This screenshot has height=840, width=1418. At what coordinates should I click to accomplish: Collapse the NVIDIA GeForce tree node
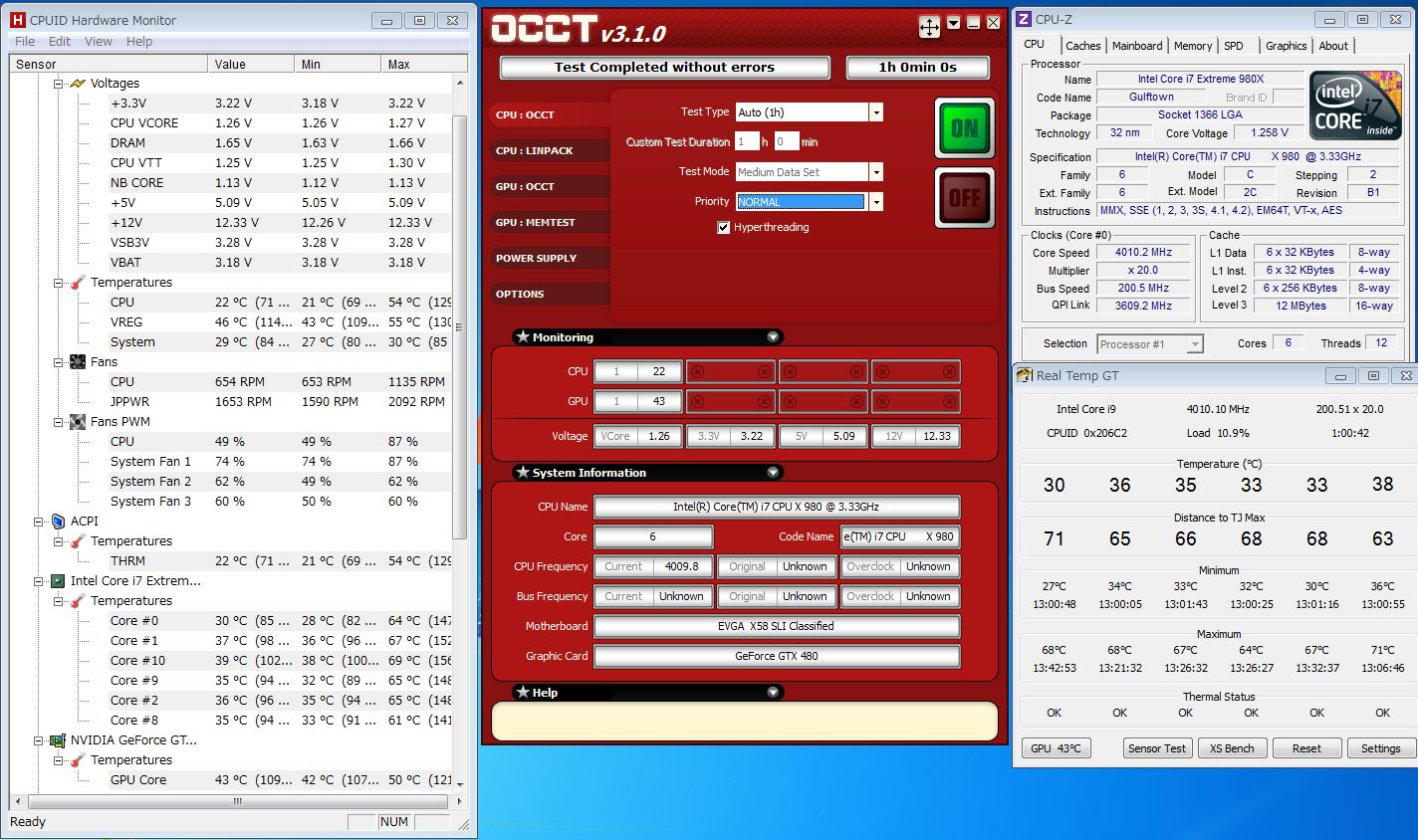click(x=39, y=740)
